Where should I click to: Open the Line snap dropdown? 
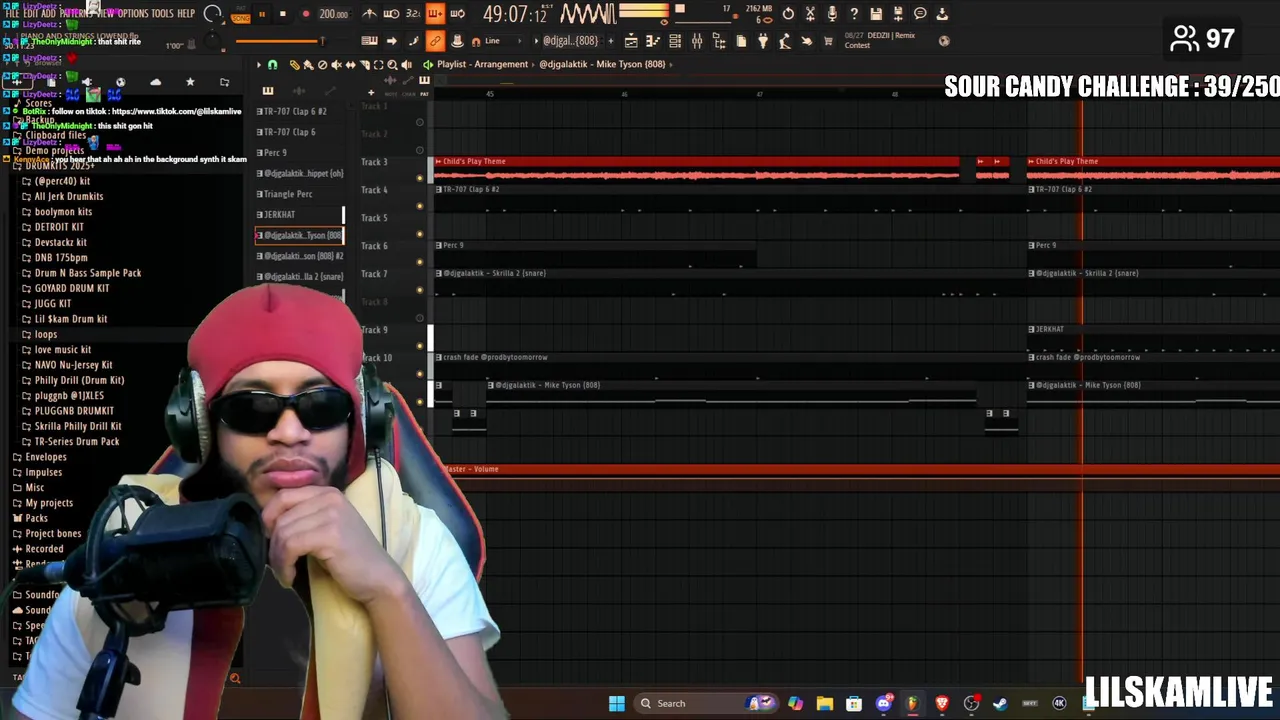tap(497, 41)
